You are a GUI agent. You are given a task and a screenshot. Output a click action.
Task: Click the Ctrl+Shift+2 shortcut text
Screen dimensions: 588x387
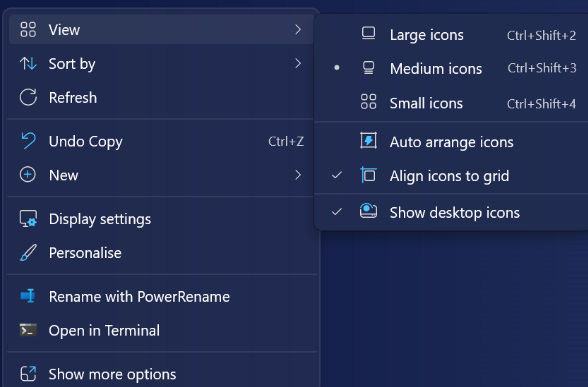tap(542, 35)
